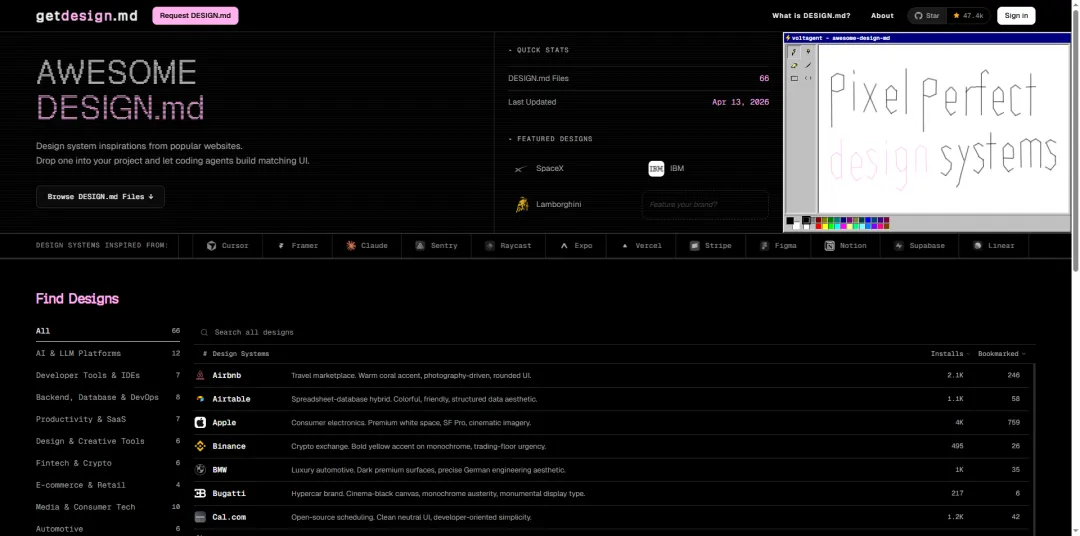Click the SpaceX featured logo icon
Screen dimensions: 1080x536
522,169
